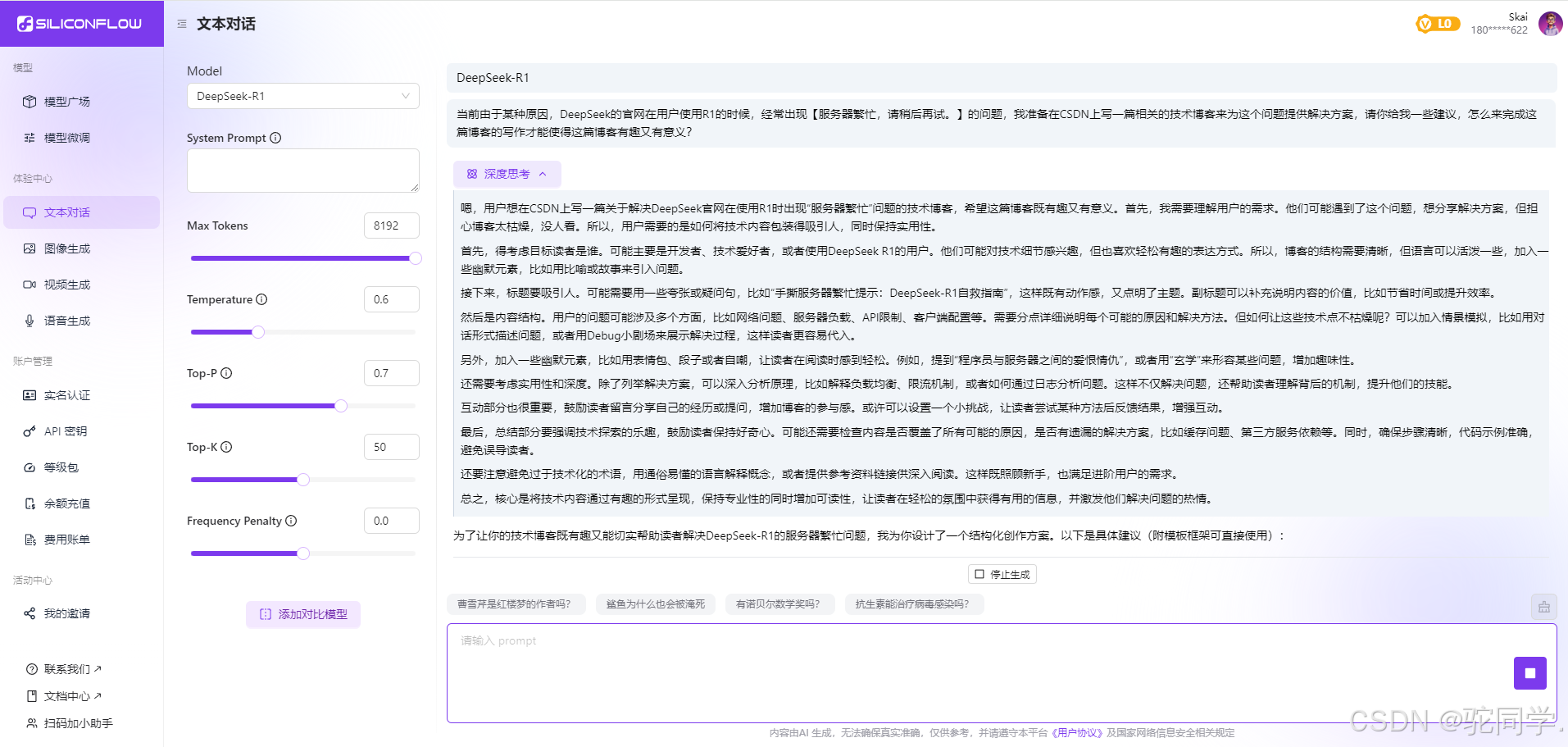Click the 添加对比模型 button

pyautogui.click(x=303, y=614)
